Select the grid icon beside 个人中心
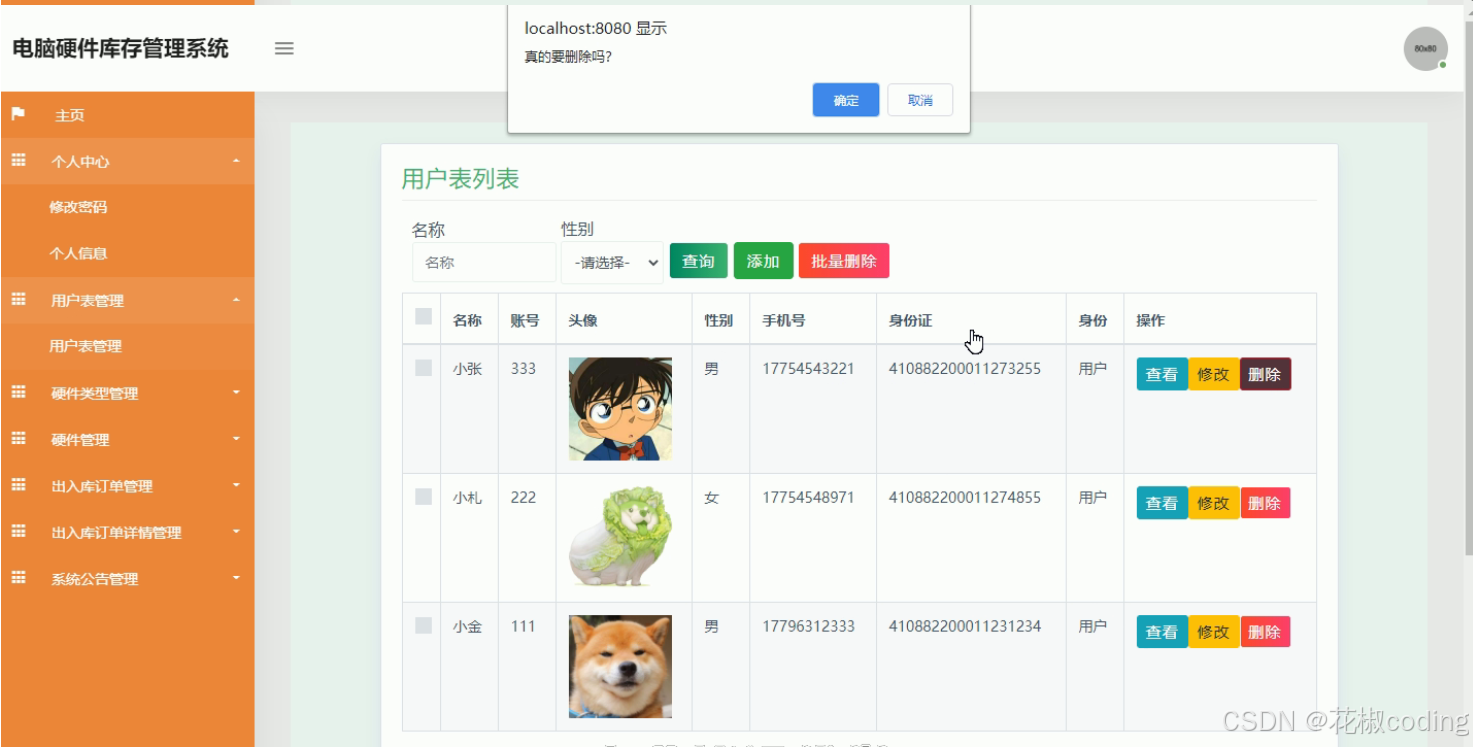Image resolution: width=1473 pixels, height=747 pixels. [17, 161]
